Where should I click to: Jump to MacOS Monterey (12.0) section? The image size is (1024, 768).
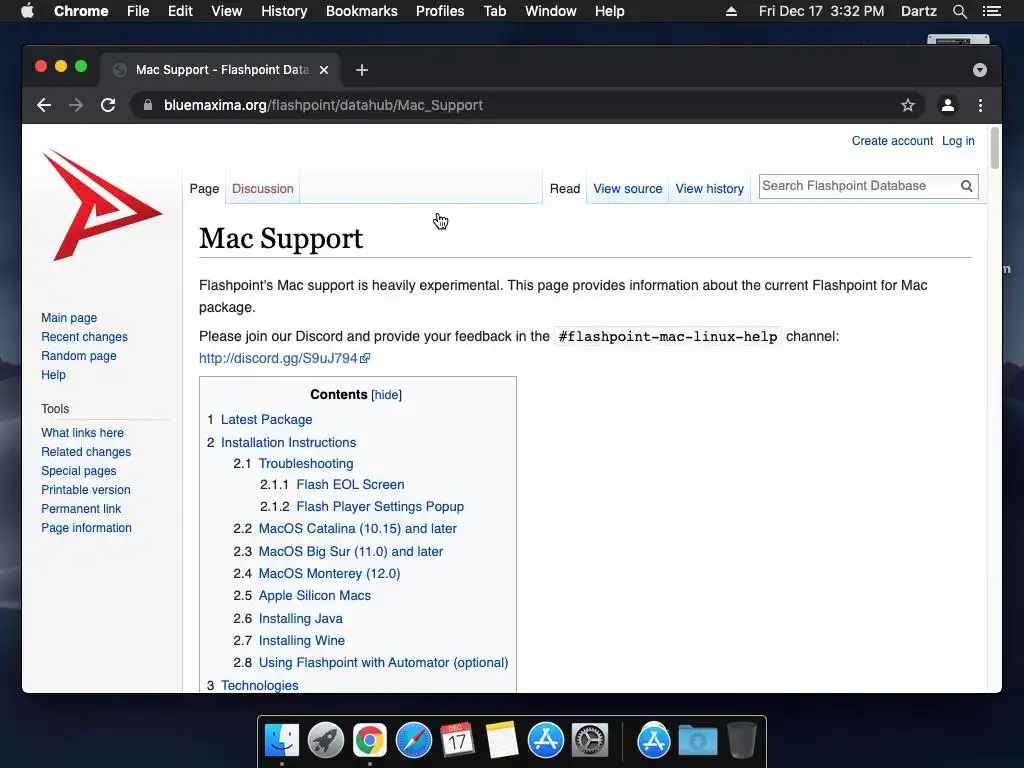pyautogui.click(x=329, y=573)
